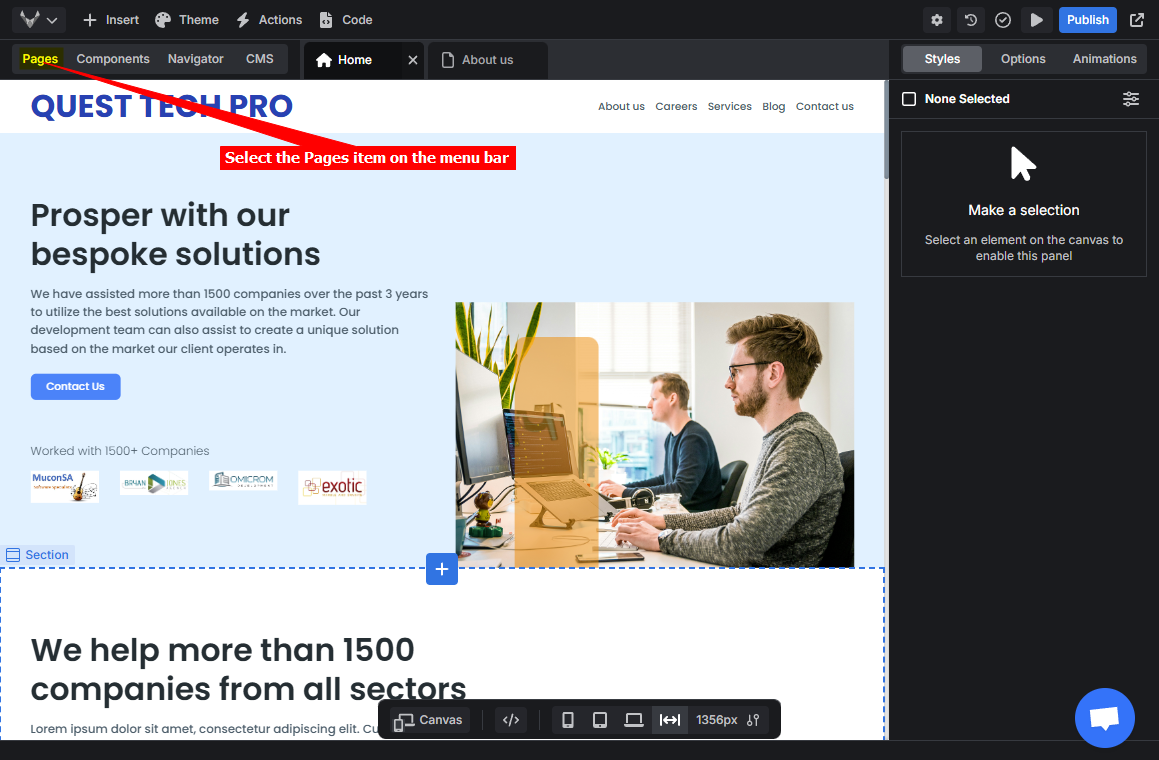Open site in new window icon
Image resolution: width=1159 pixels, height=760 pixels.
pos(1137,20)
